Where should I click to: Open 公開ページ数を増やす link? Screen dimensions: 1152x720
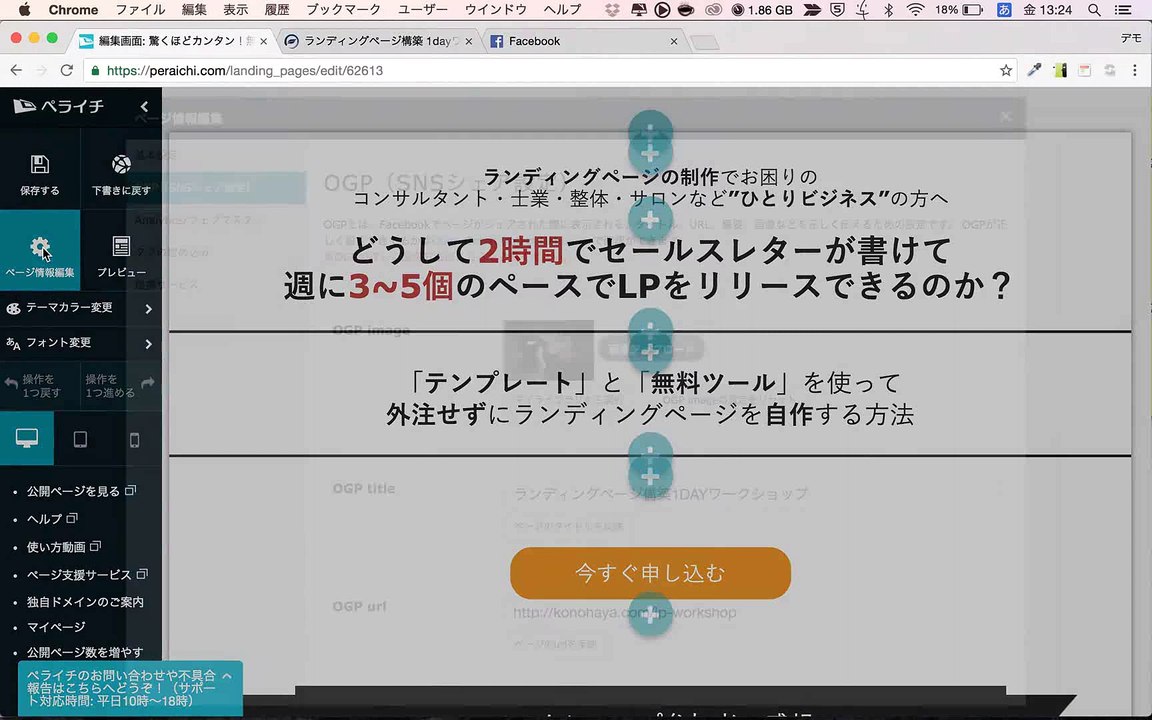coord(84,652)
